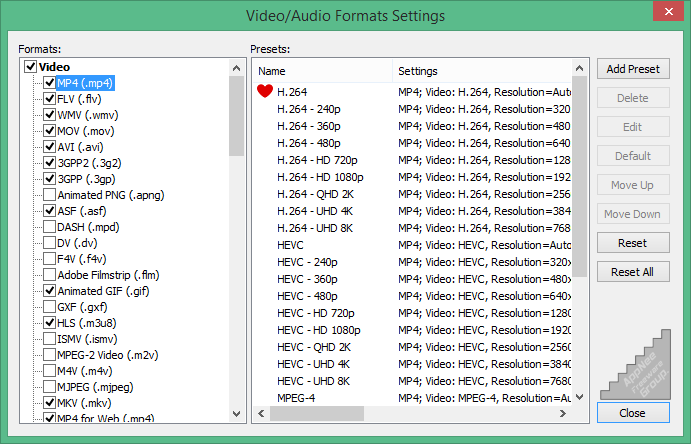Viewport: 691px width, 444px height.
Task: Click the red heart icon beside H.264
Action: pos(265,91)
